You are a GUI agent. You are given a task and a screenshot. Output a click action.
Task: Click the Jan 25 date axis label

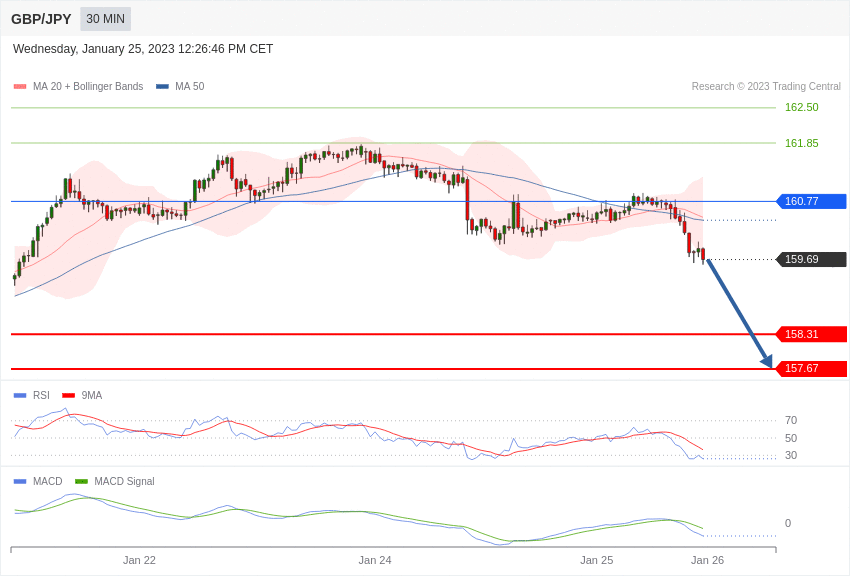(x=596, y=560)
